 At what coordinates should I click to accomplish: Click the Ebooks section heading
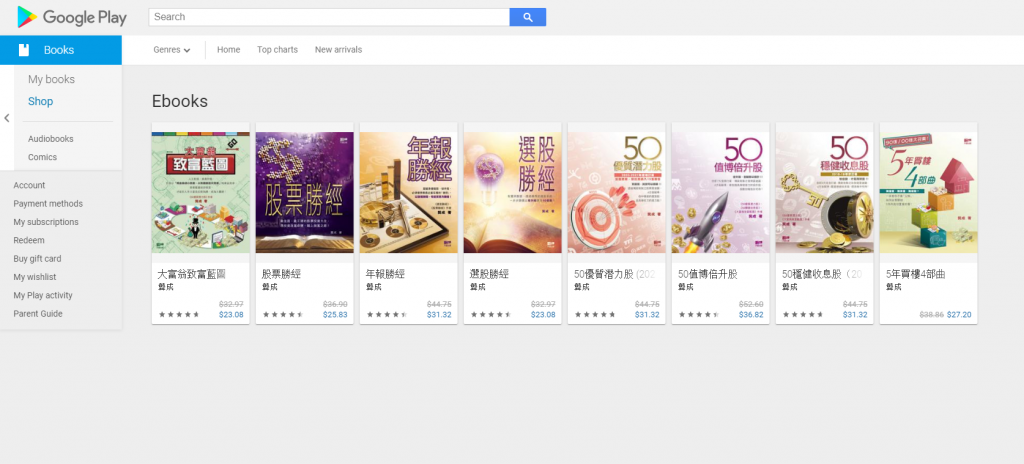(180, 101)
